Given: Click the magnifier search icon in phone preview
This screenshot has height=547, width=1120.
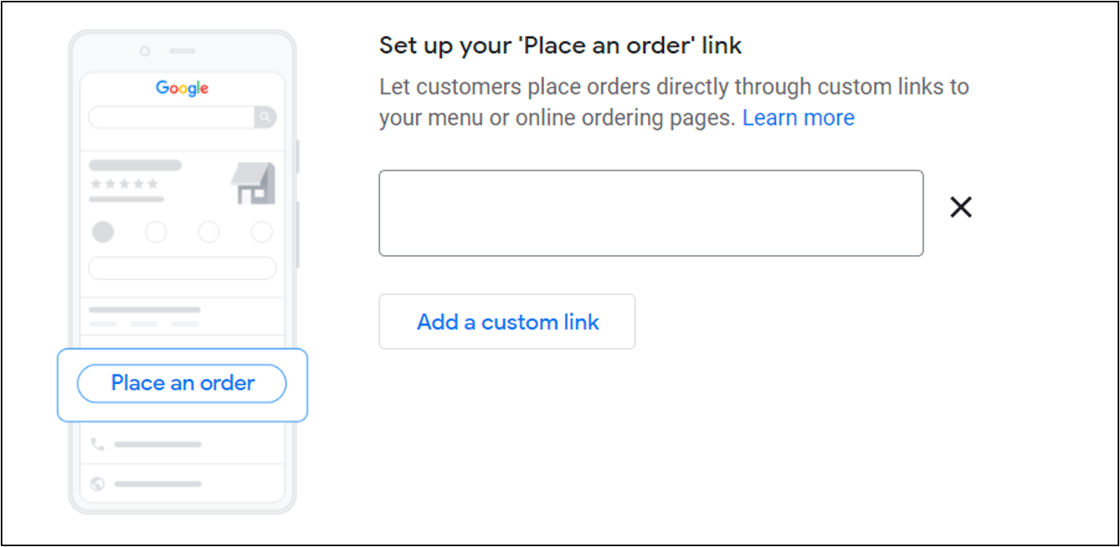Looking at the screenshot, I should click(265, 117).
